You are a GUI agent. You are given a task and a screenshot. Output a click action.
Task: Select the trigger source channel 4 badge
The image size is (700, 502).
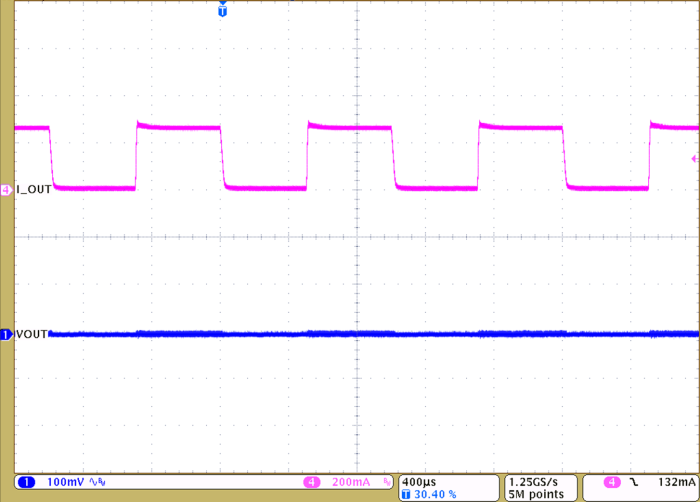(x=611, y=482)
